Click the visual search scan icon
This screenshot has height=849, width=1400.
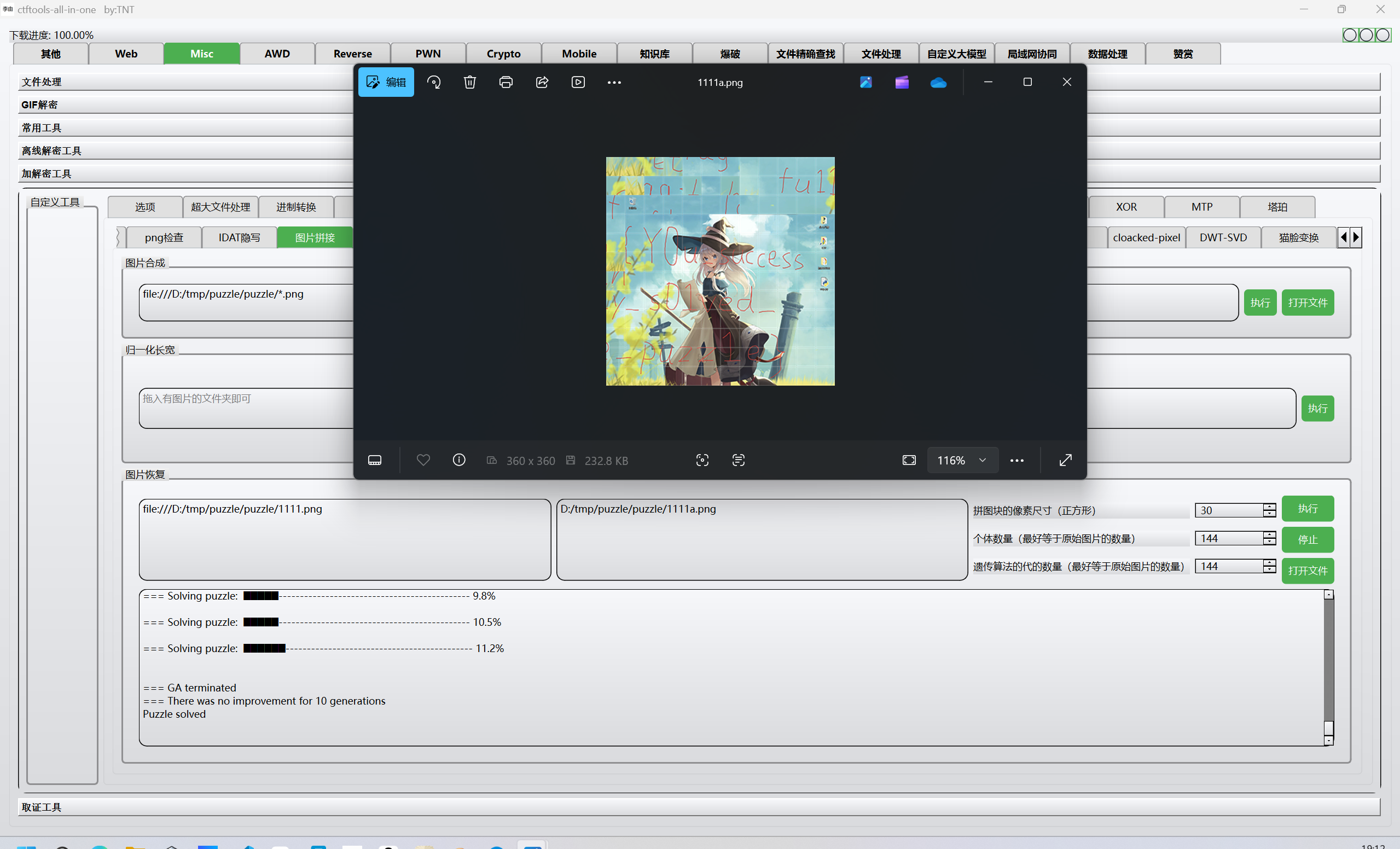[x=702, y=460]
